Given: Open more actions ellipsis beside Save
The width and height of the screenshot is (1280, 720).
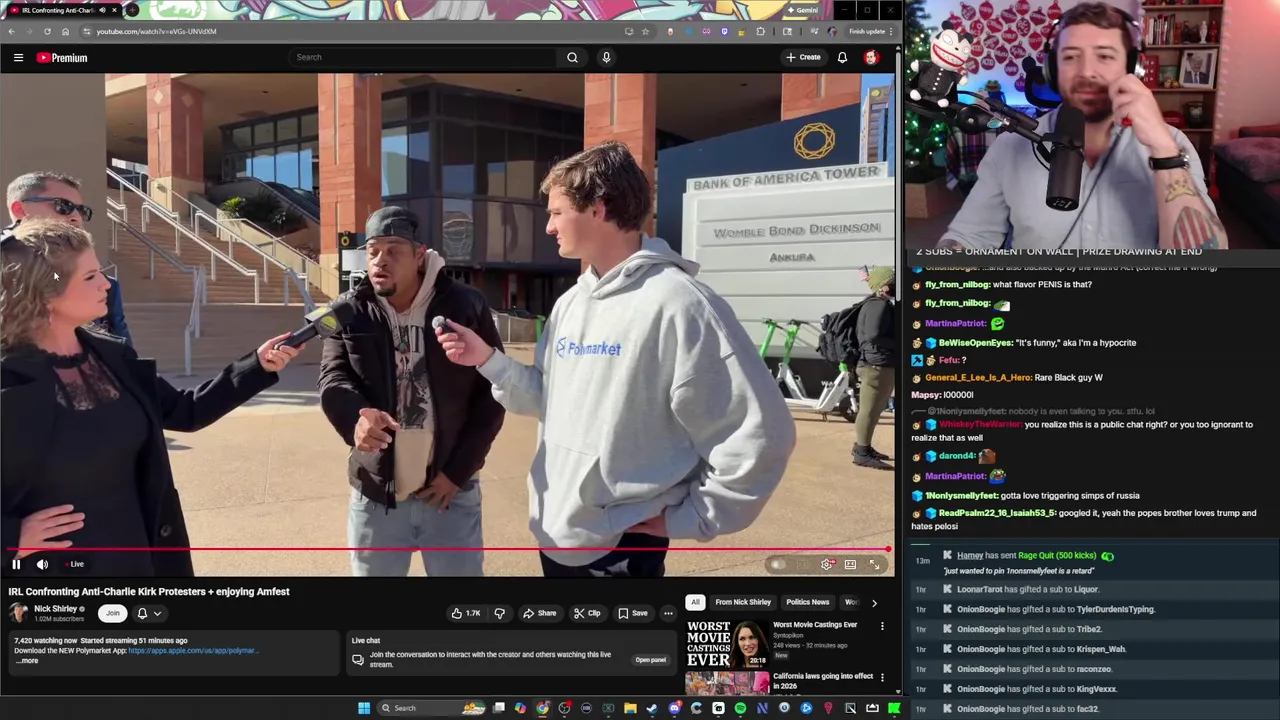Looking at the screenshot, I should pyautogui.click(x=668, y=613).
